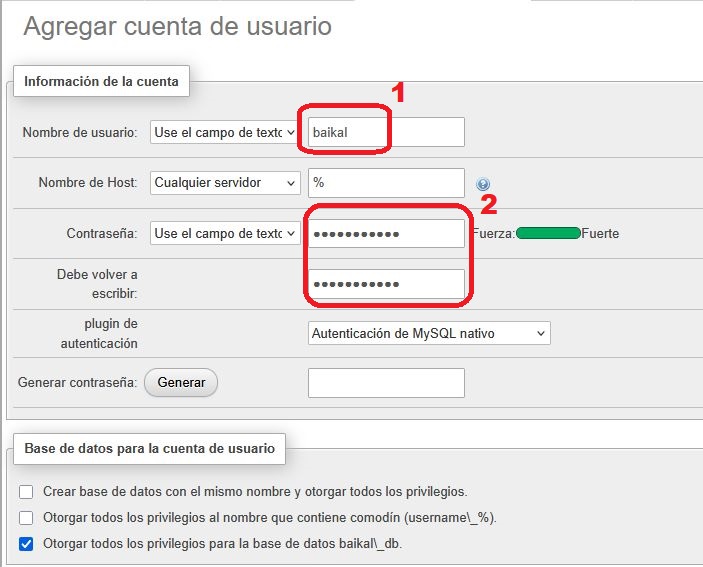Screen dimensions: 703x567
Task: Focus the Contraseña password field
Action: 385,234
